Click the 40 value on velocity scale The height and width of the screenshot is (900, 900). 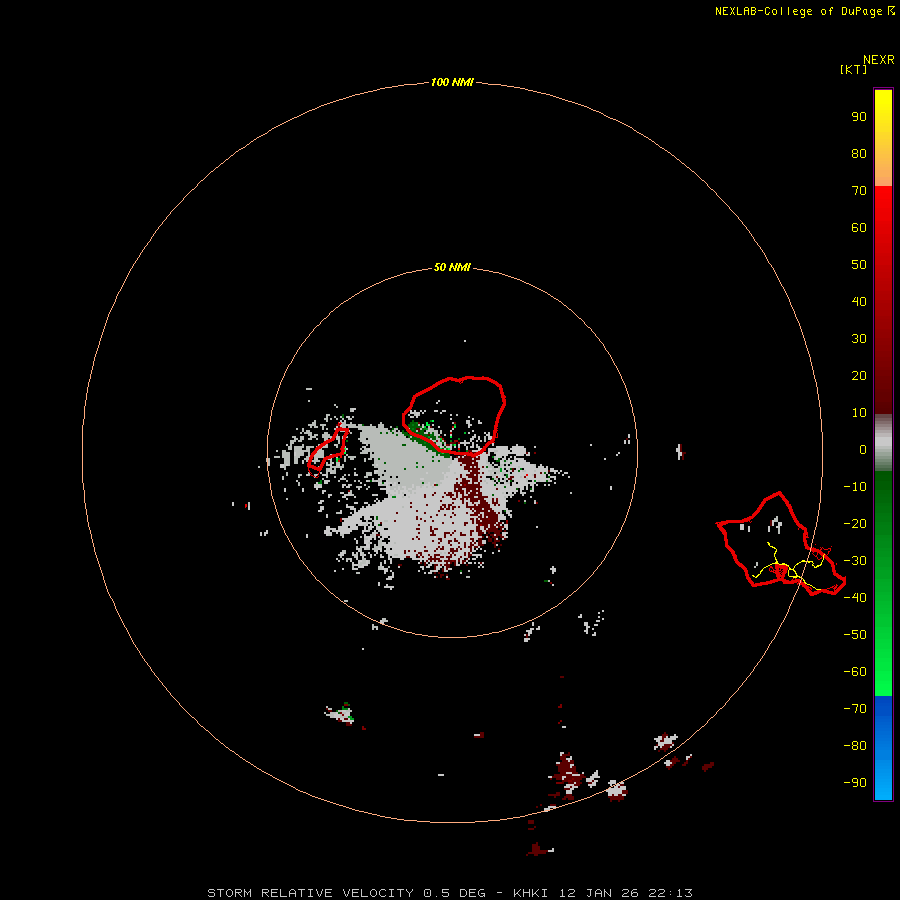[x=859, y=301]
